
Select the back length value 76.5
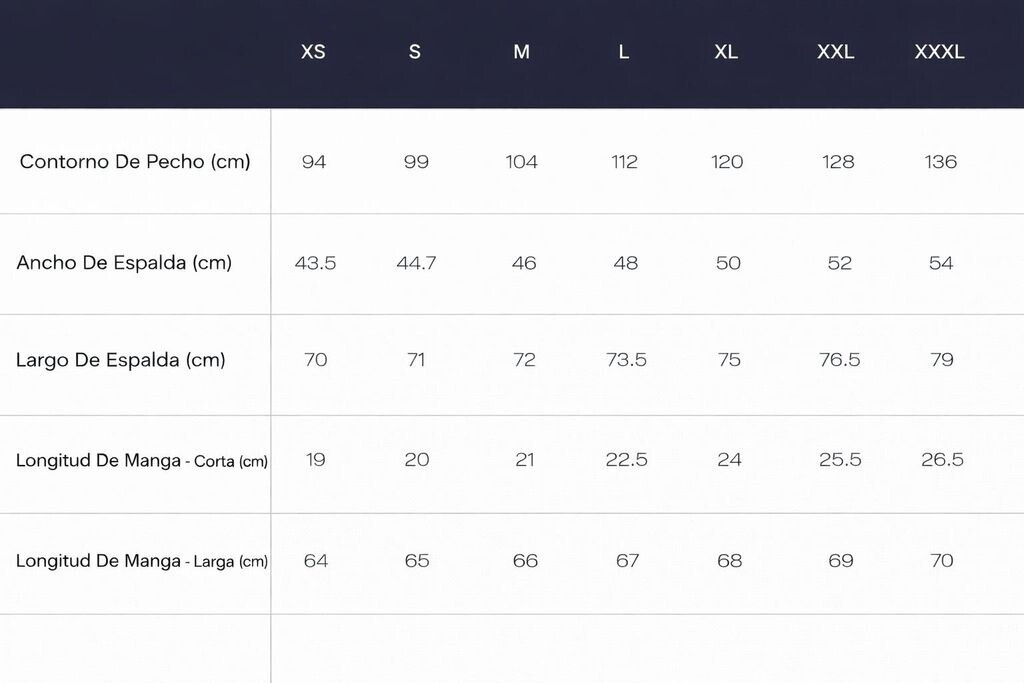(839, 360)
